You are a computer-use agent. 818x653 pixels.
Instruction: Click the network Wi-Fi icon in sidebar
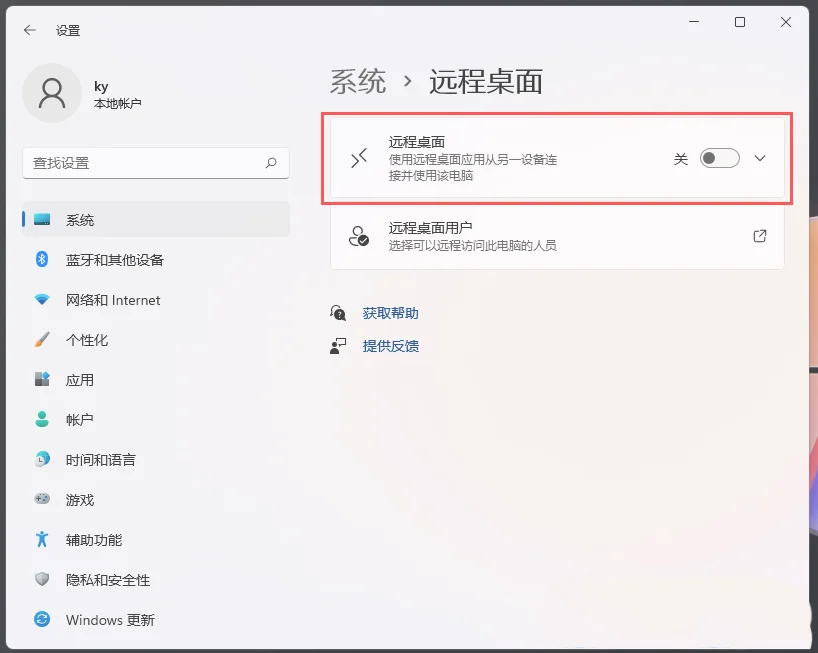[x=42, y=300]
